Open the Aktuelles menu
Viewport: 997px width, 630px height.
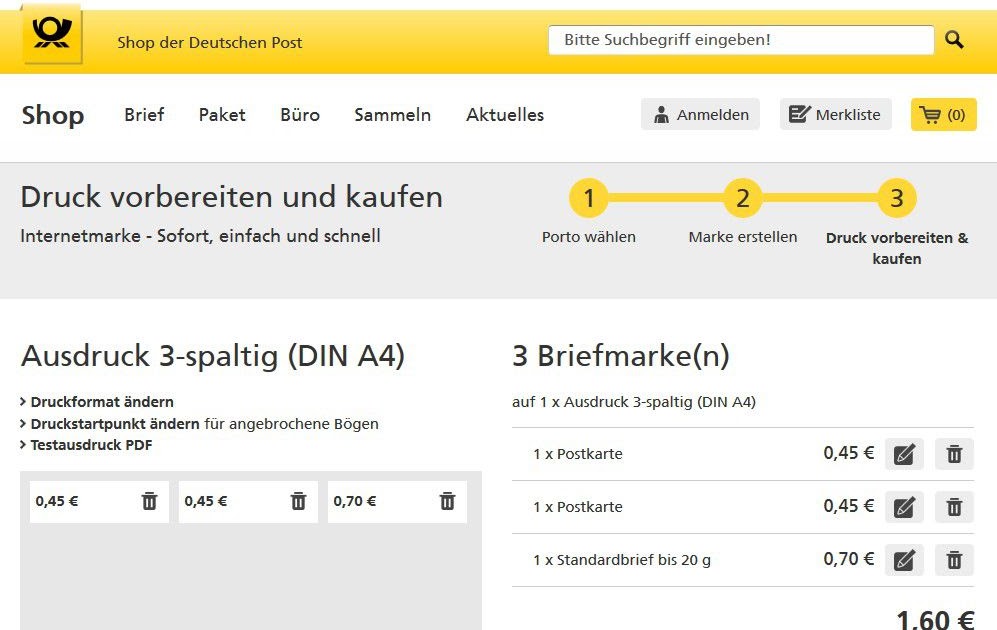(505, 114)
